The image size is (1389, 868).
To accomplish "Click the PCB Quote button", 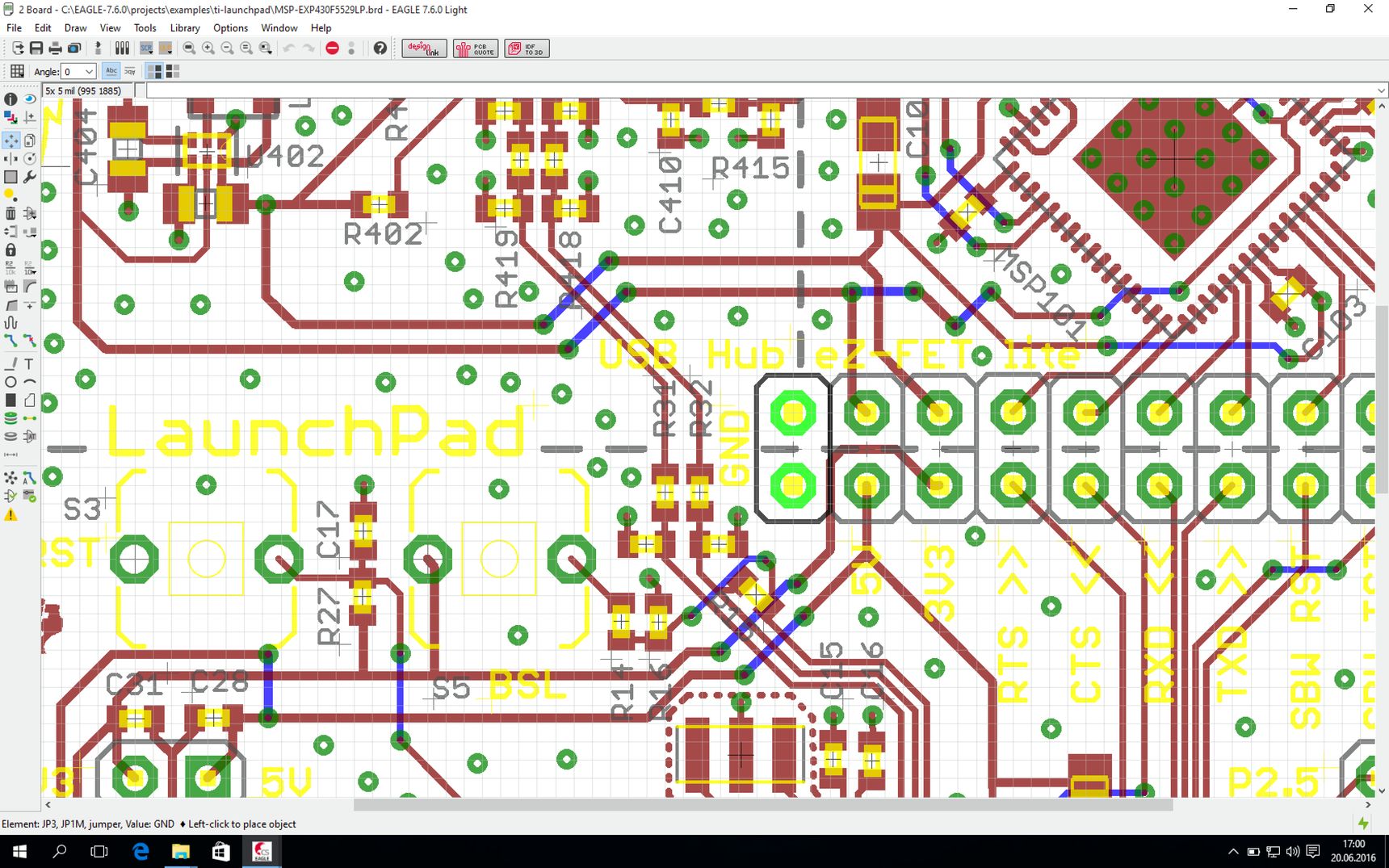I will 476,48.
